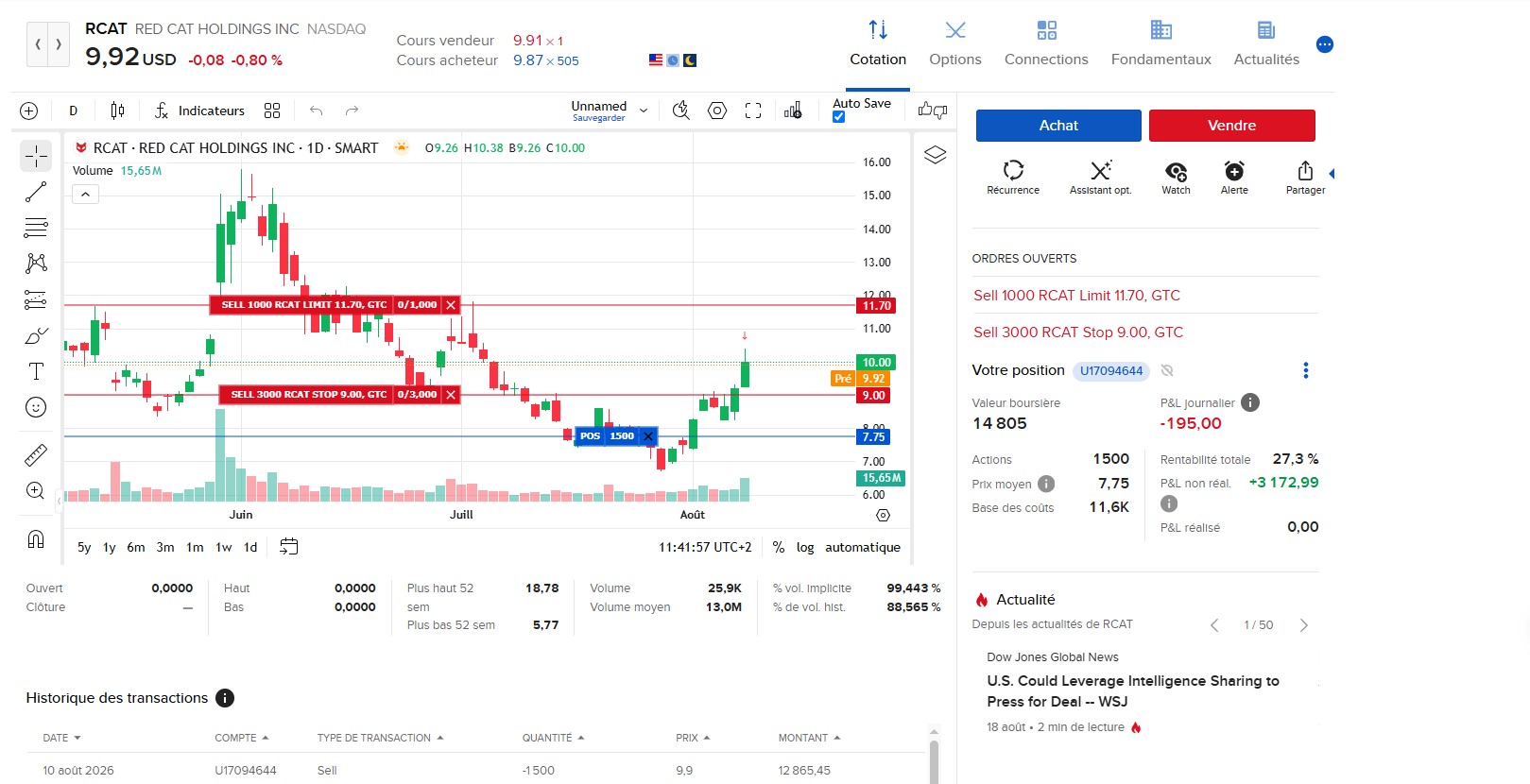Image resolution: width=1530 pixels, height=784 pixels.
Task: Open the Connections tab
Action: tap(1046, 44)
